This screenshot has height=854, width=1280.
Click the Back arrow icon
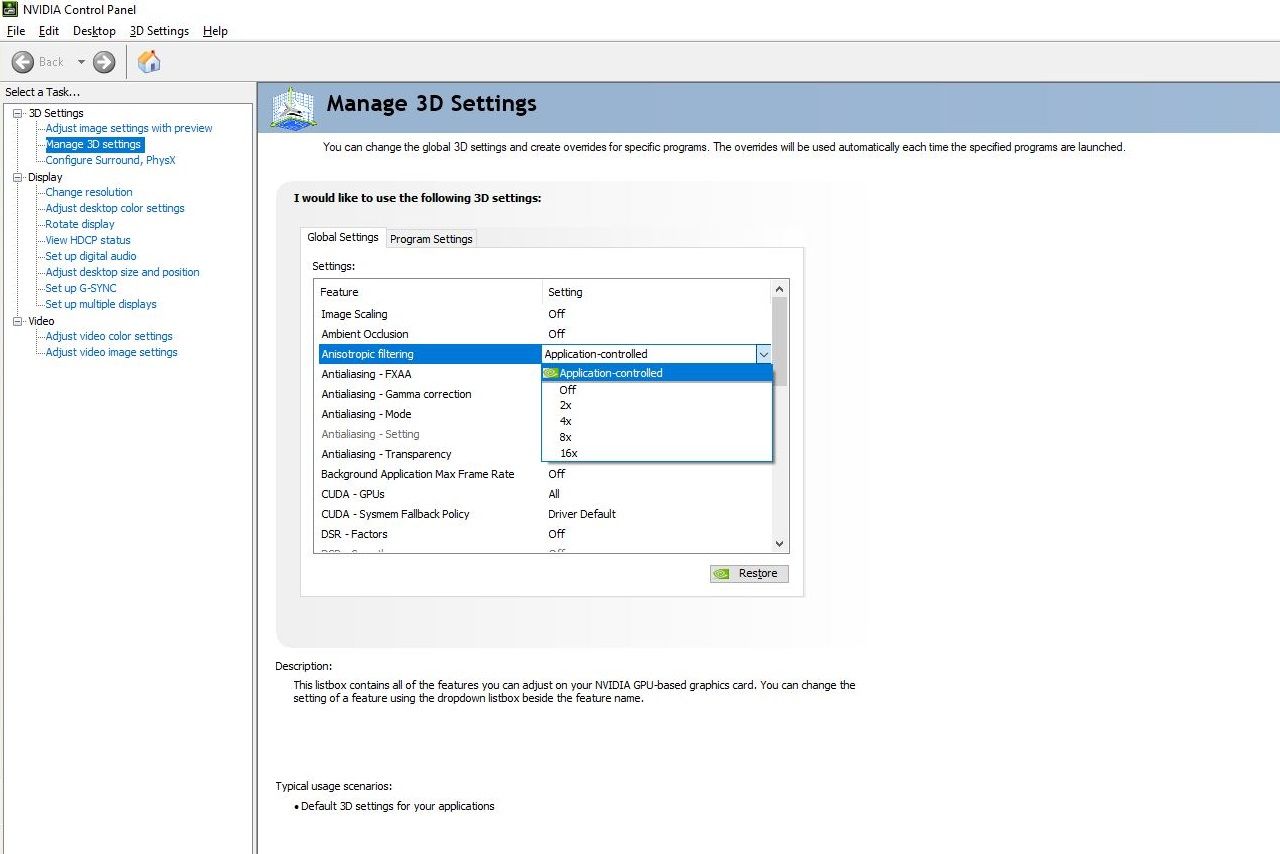[23, 62]
